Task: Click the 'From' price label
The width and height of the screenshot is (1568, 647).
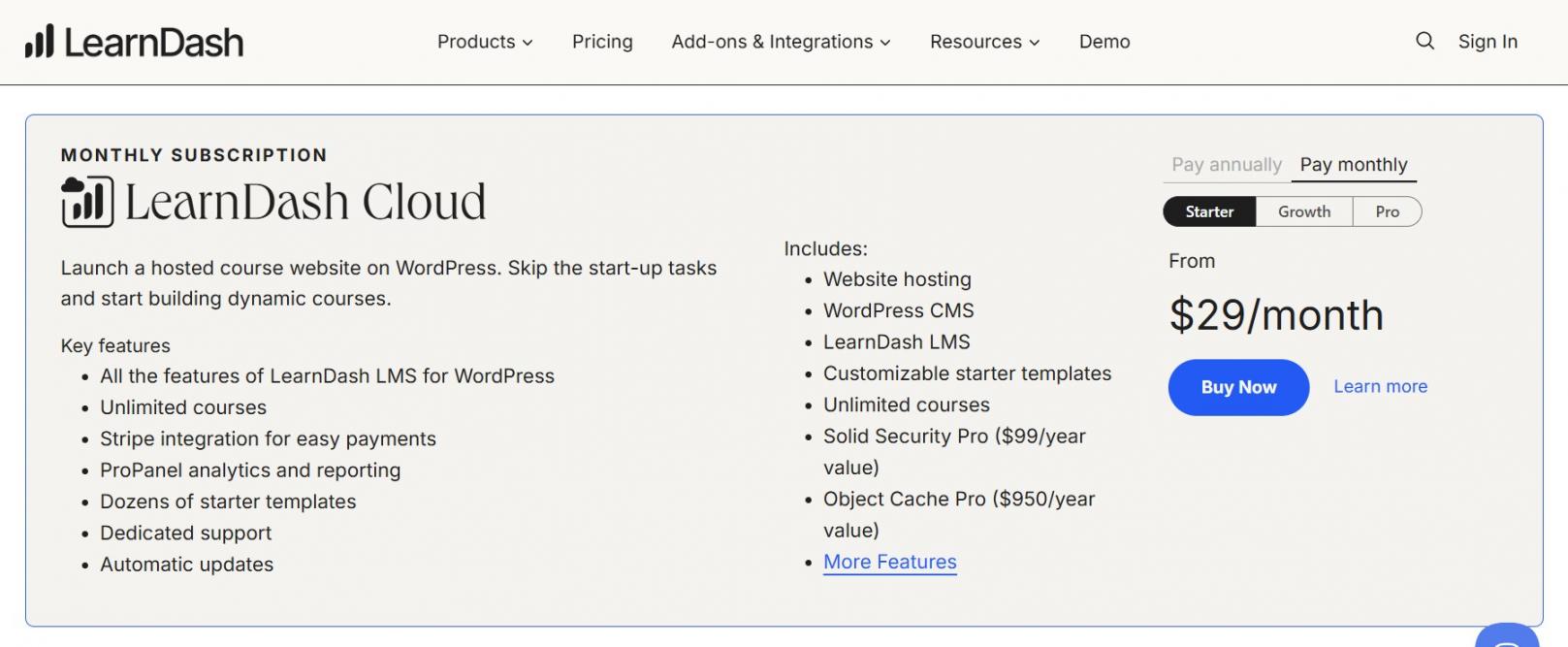Action: (x=1192, y=261)
